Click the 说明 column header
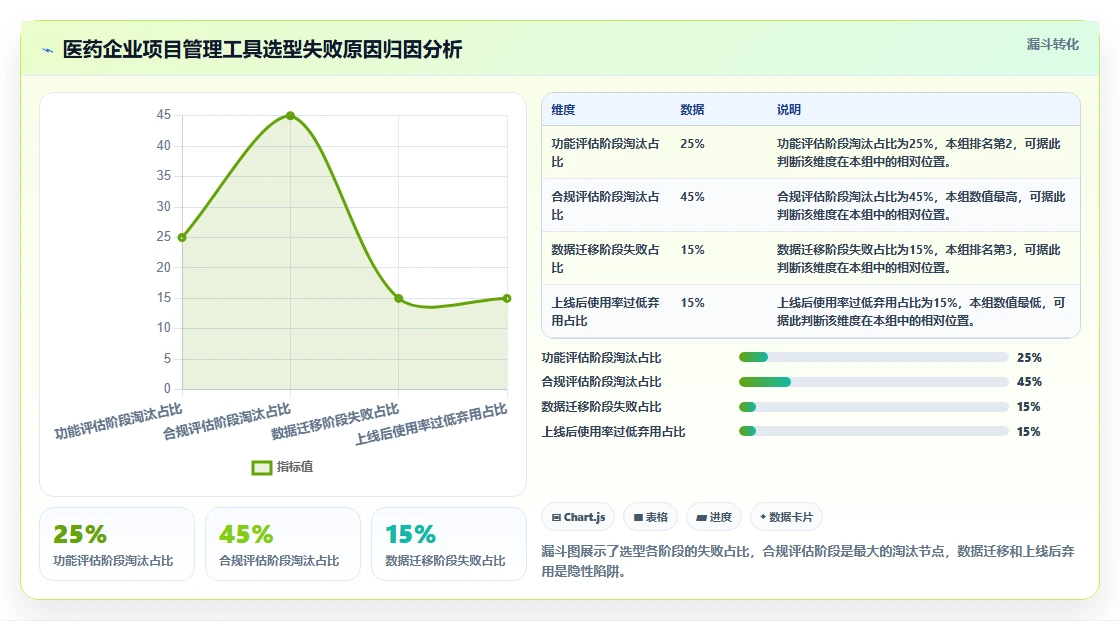The image size is (1120, 621). point(789,109)
